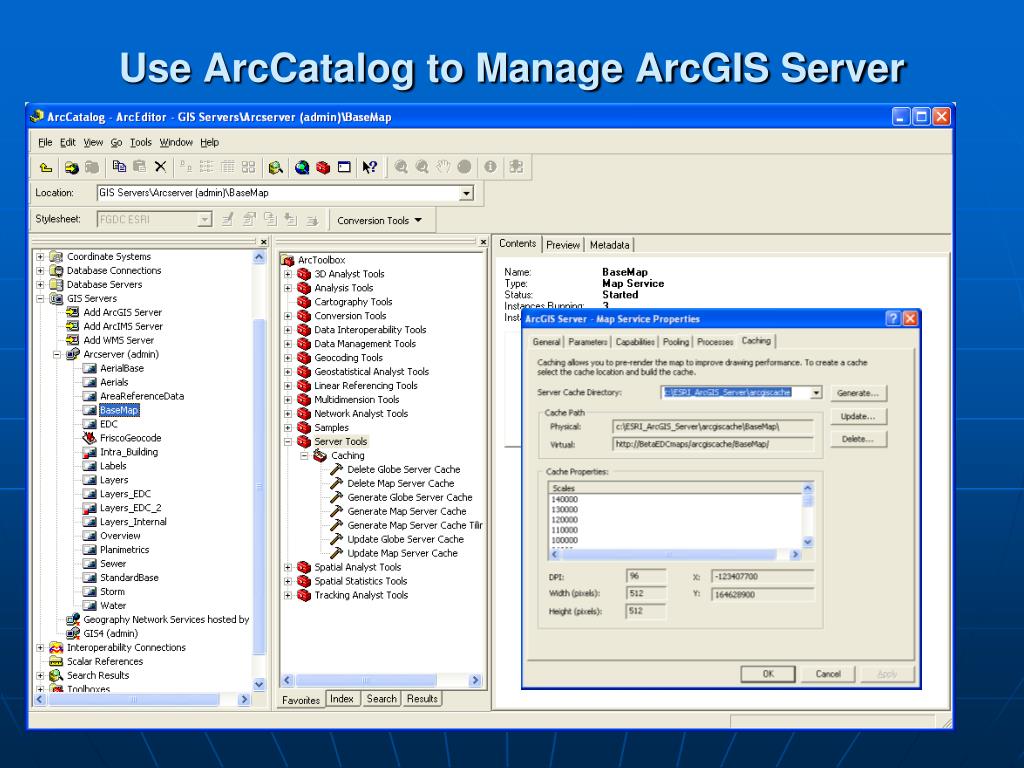Image resolution: width=1024 pixels, height=768 pixels.
Task: Expand the Coordinate Systems tree node
Action: [x=40, y=257]
